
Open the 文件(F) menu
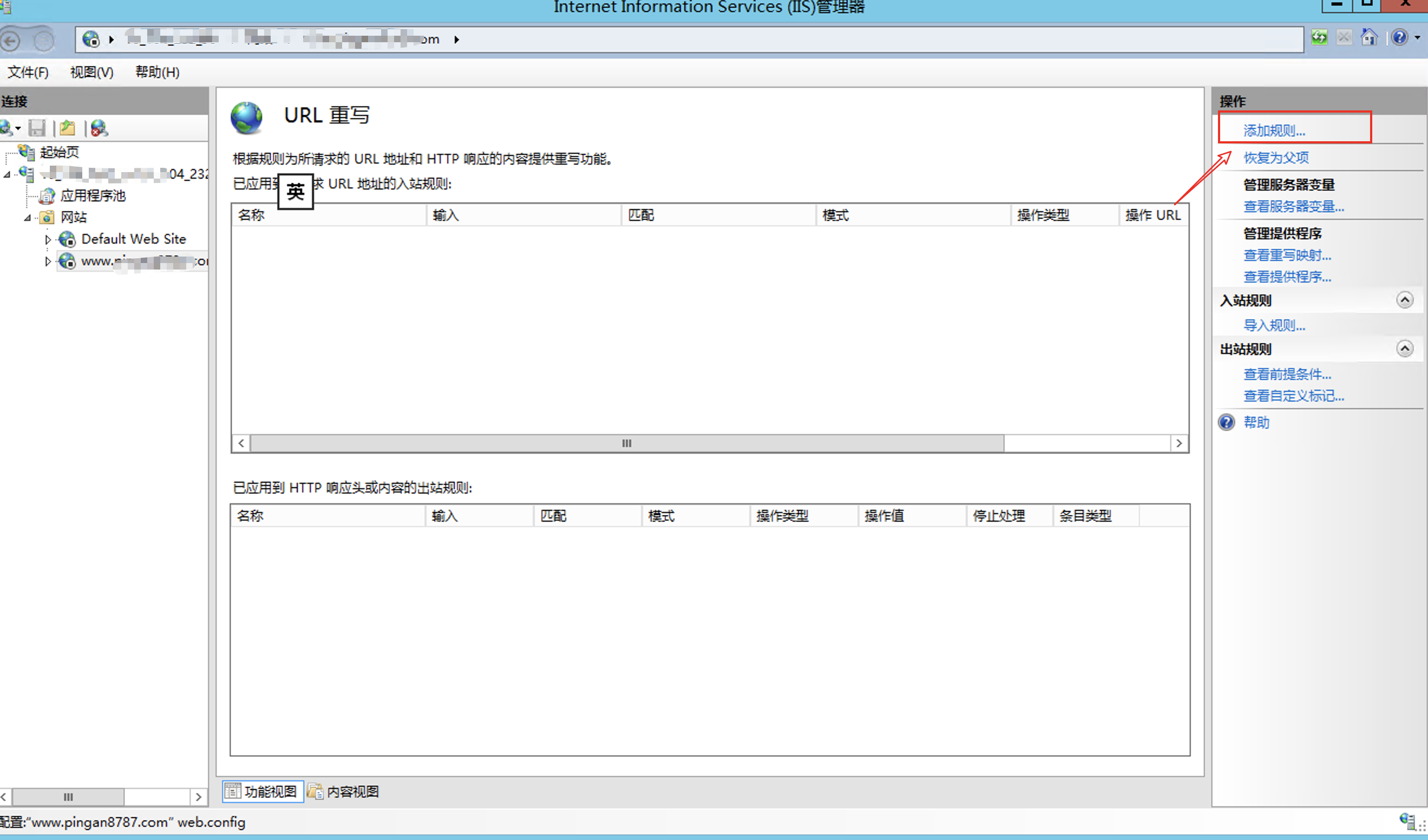point(28,73)
